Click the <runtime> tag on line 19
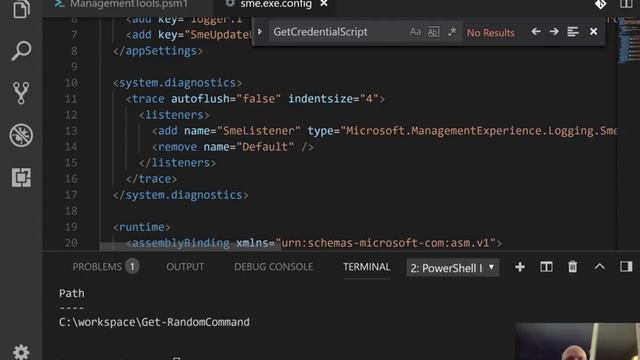Image resolution: width=640 pixels, height=360 pixels. (x=142, y=227)
